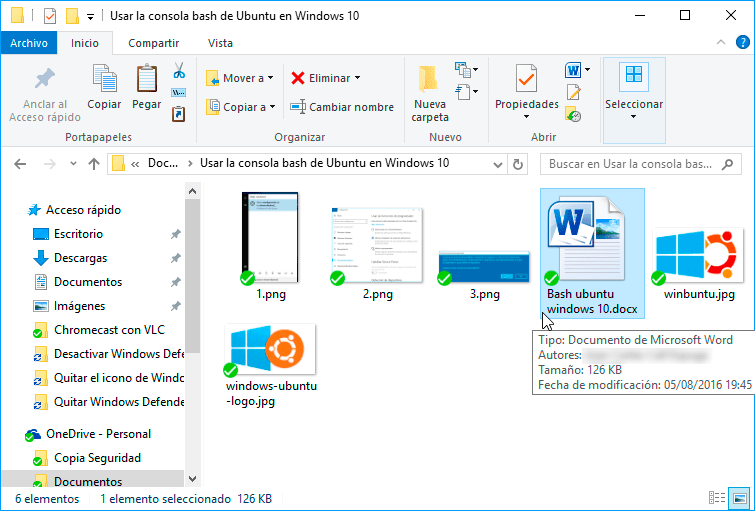This screenshot has height=511, width=755.
Task: Select windows-ubuntu-logo.jpg file
Action: point(272,365)
